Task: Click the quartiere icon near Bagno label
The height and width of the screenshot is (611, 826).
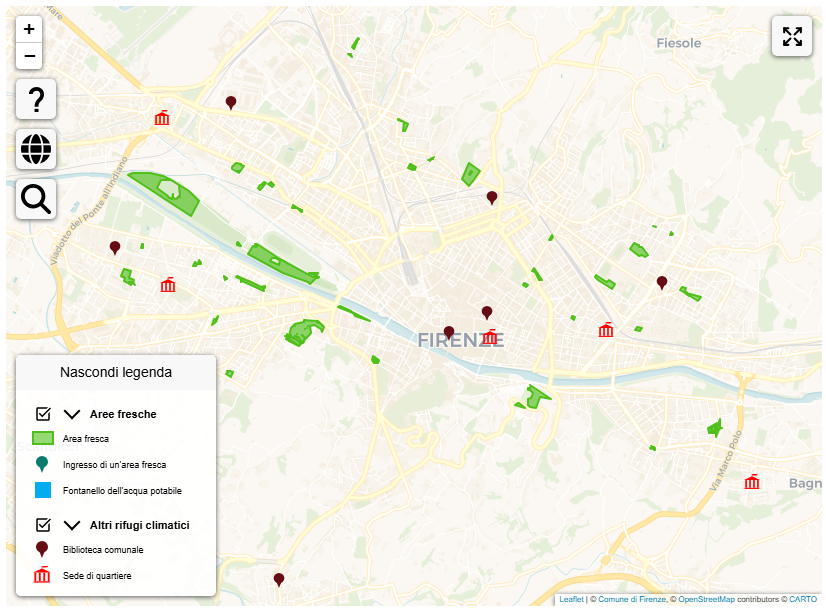Action: click(752, 481)
